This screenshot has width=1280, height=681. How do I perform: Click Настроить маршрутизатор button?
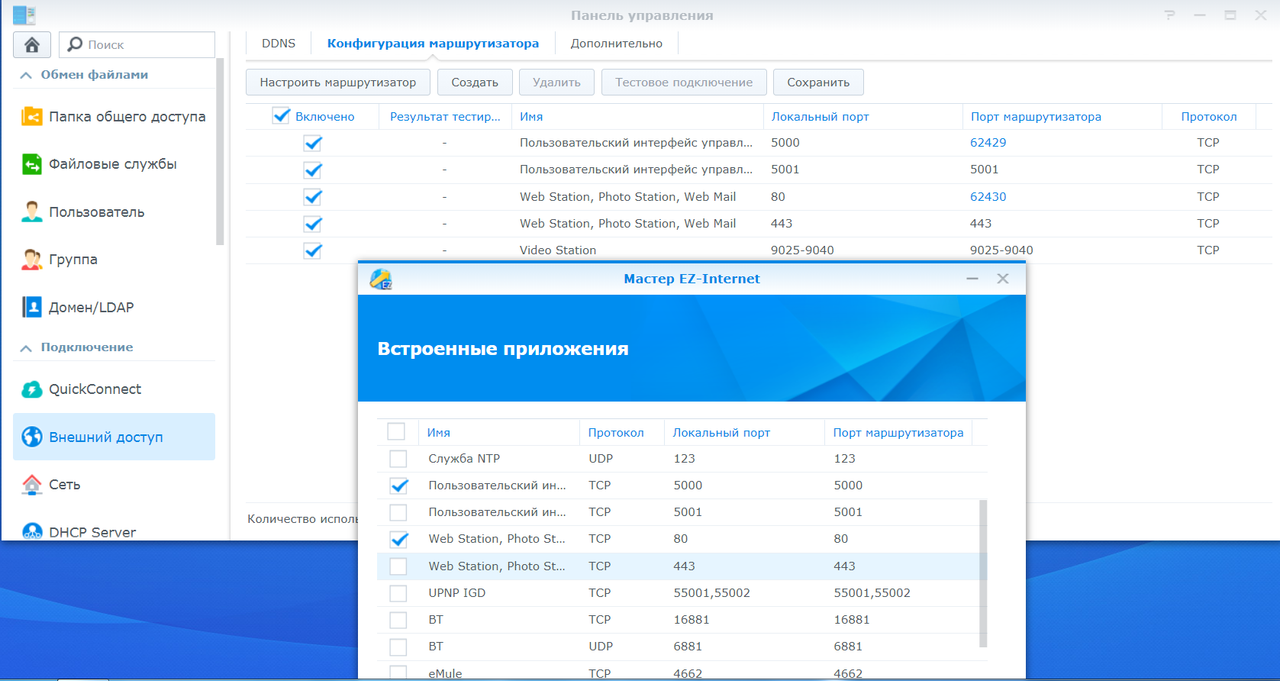coord(338,82)
